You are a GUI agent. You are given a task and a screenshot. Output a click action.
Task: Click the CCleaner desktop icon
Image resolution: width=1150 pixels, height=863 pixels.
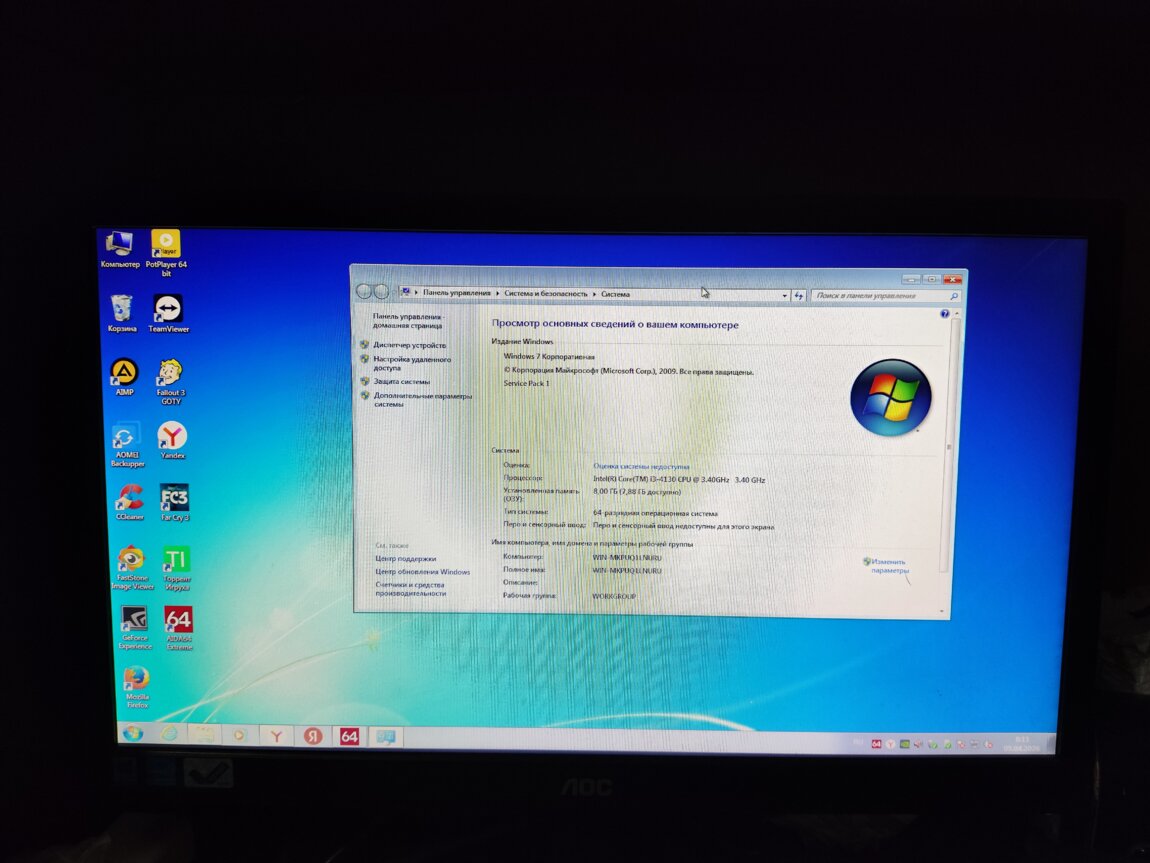click(129, 497)
